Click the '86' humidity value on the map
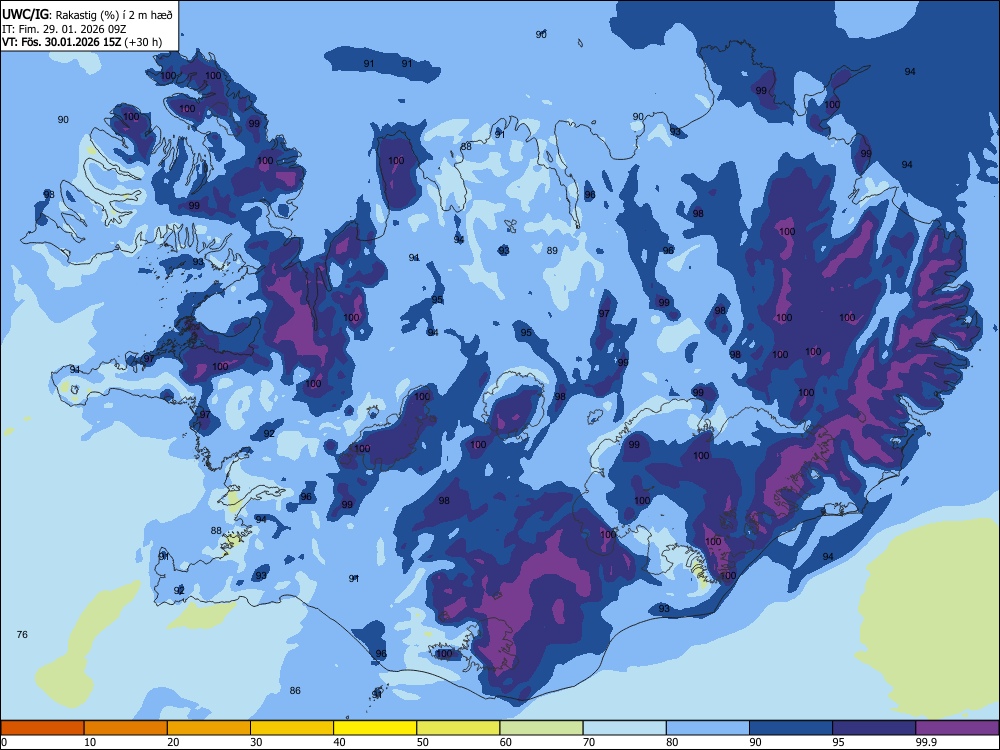The image size is (1000, 750). 295,691
